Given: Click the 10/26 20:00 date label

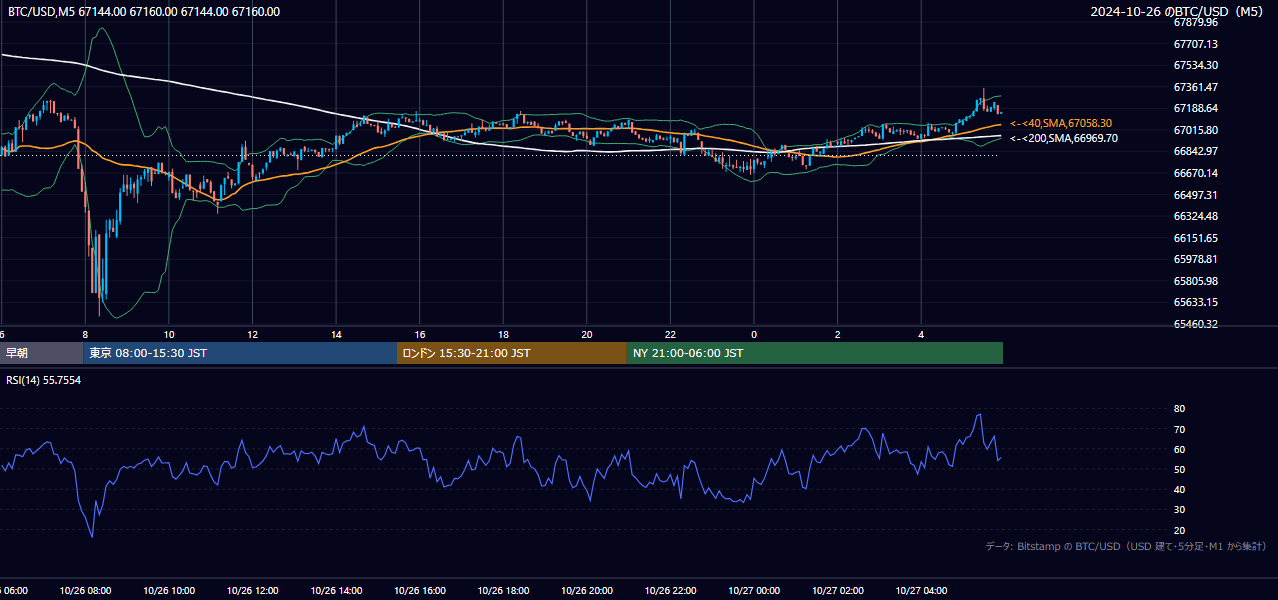Looking at the screenshot, I should click(x=587, y=591).
